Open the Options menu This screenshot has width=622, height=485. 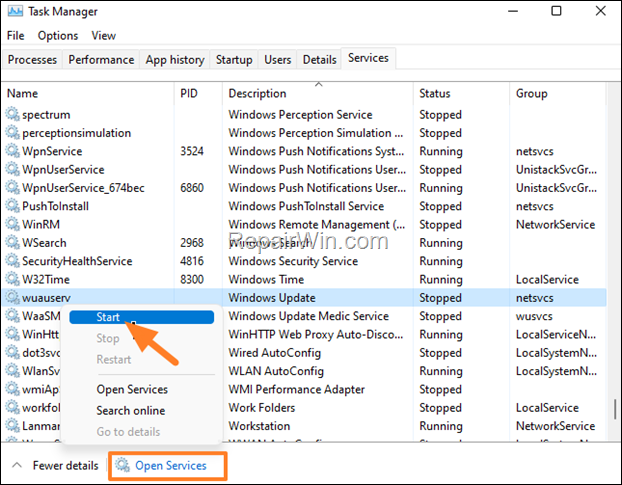[x=58, y=36]
